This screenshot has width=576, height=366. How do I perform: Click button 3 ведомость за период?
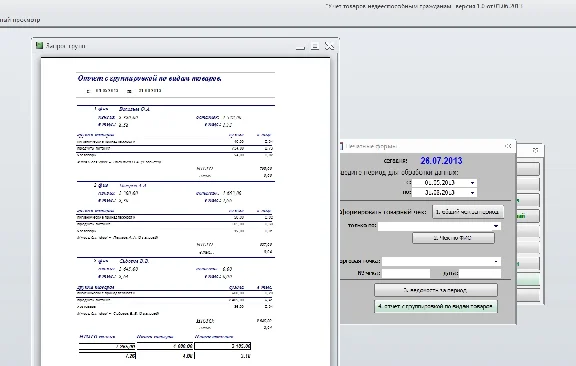pyautogui.click(x=436, y=290)
